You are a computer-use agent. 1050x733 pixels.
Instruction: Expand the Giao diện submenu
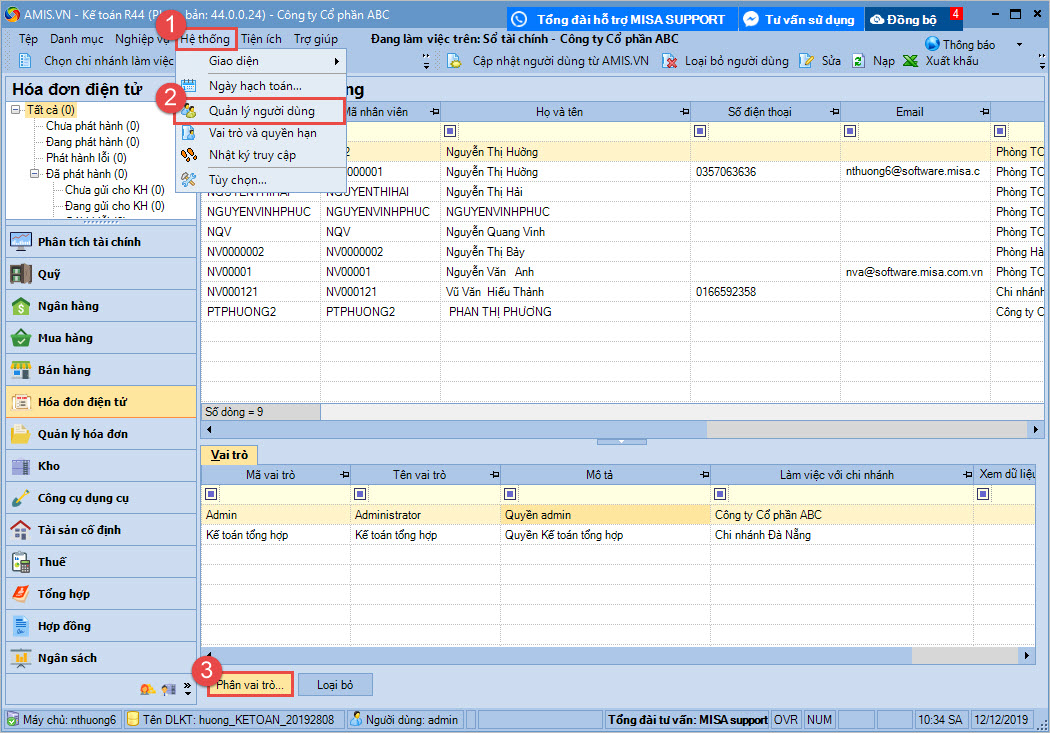(x=260, y=62)
